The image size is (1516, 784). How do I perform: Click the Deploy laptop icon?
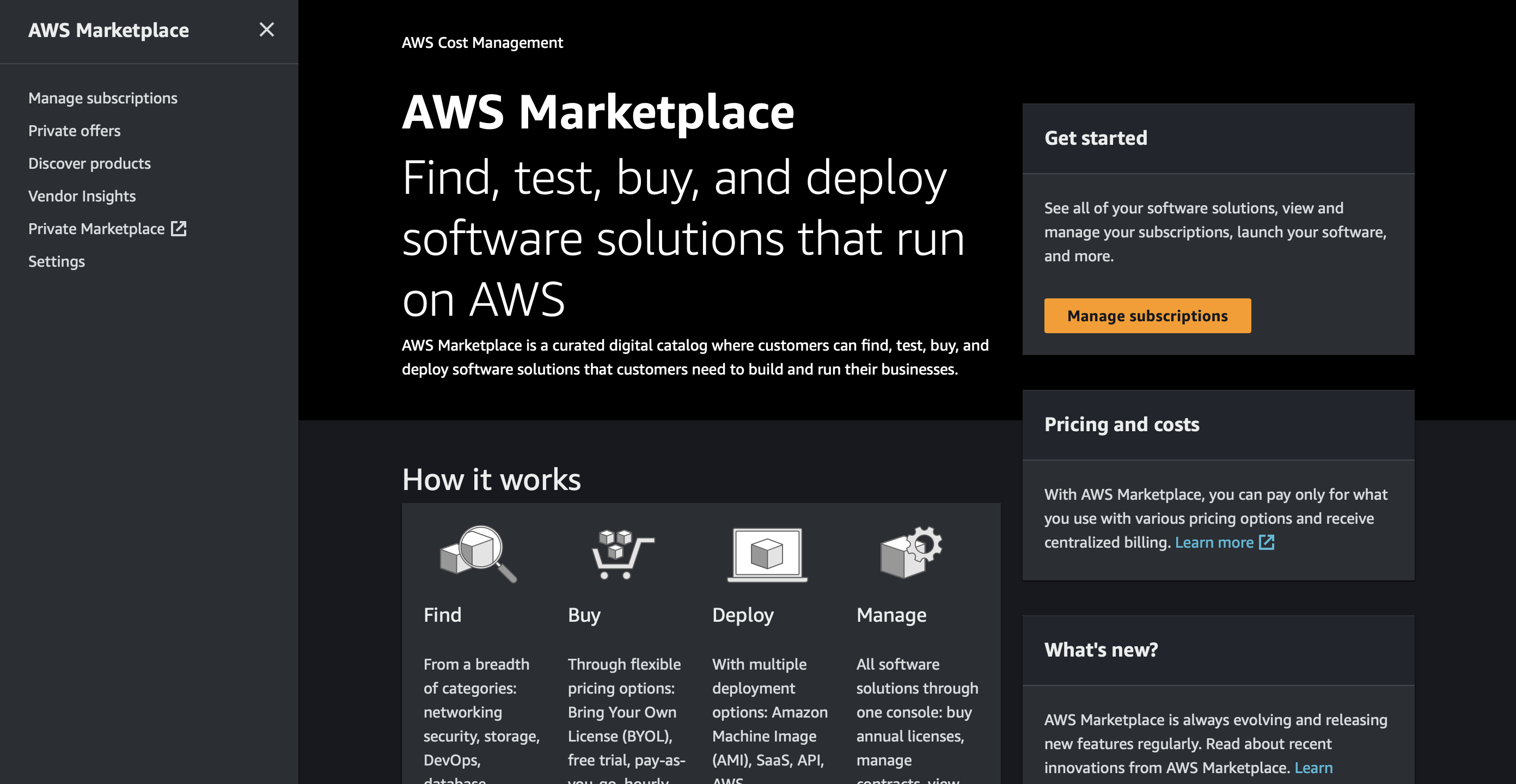767,554
